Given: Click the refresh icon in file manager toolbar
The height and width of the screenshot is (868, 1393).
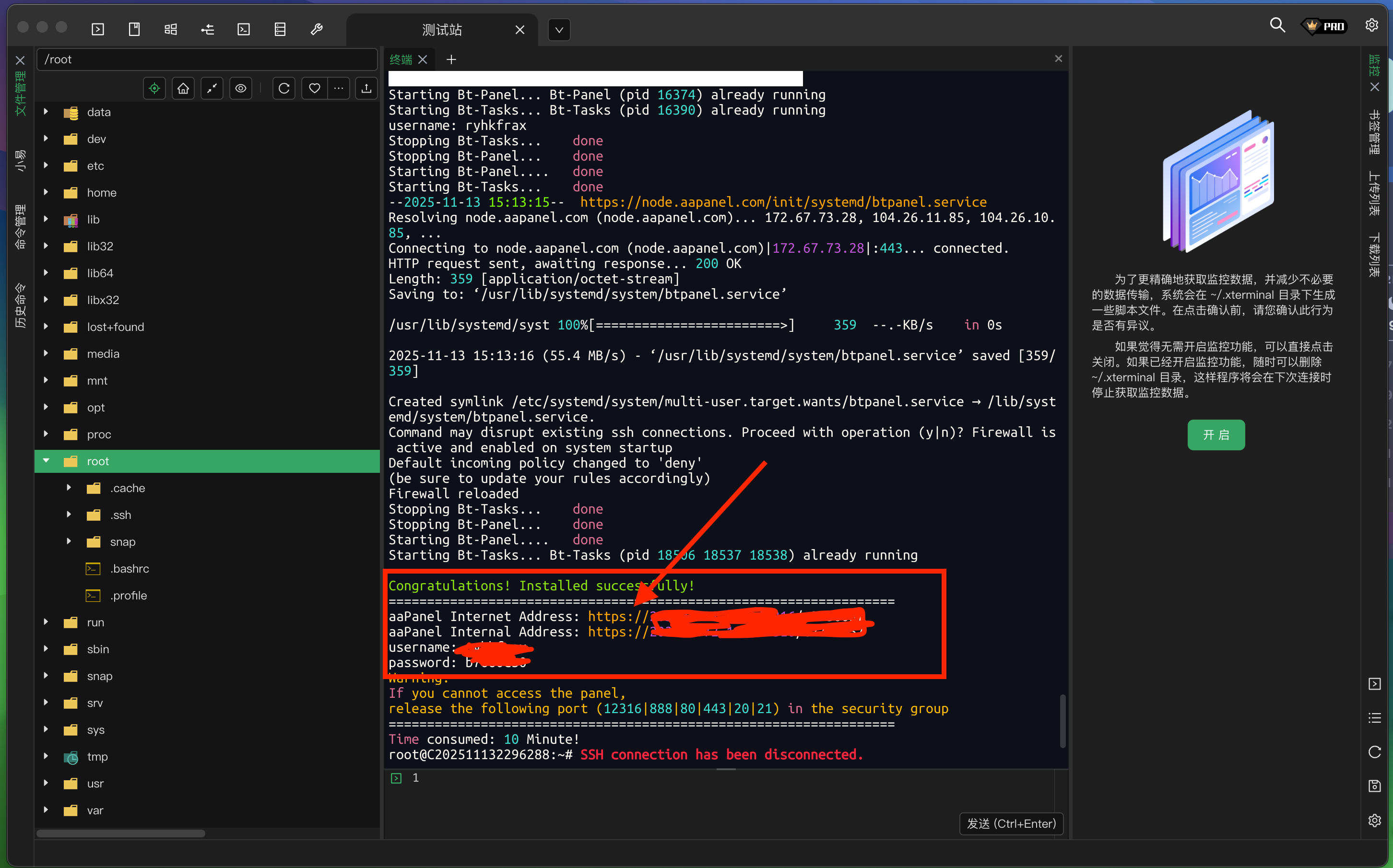Looking at the screenshot, I should [x=283, y=88].
